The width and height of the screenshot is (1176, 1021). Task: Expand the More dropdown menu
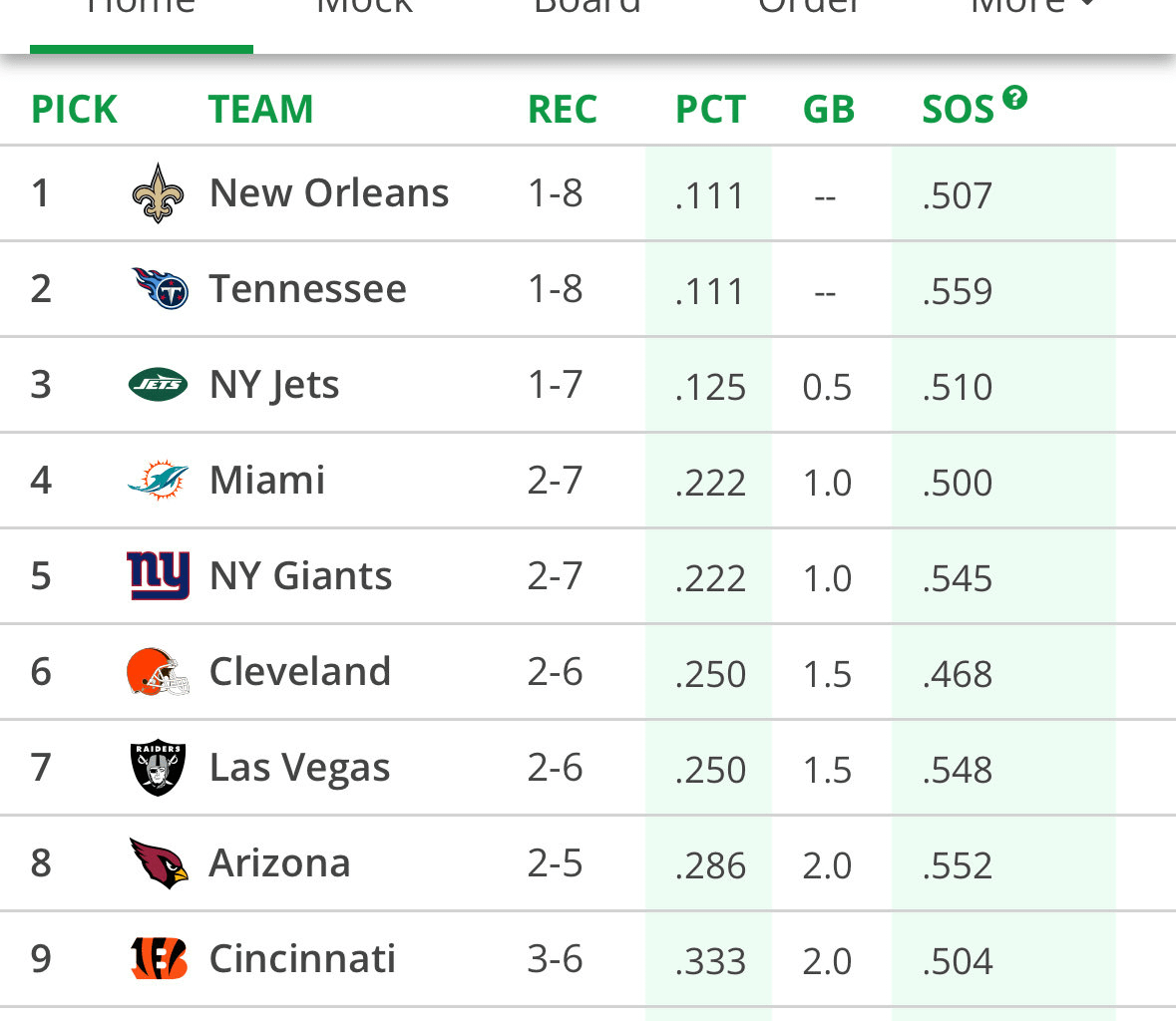coord(1024,8)
